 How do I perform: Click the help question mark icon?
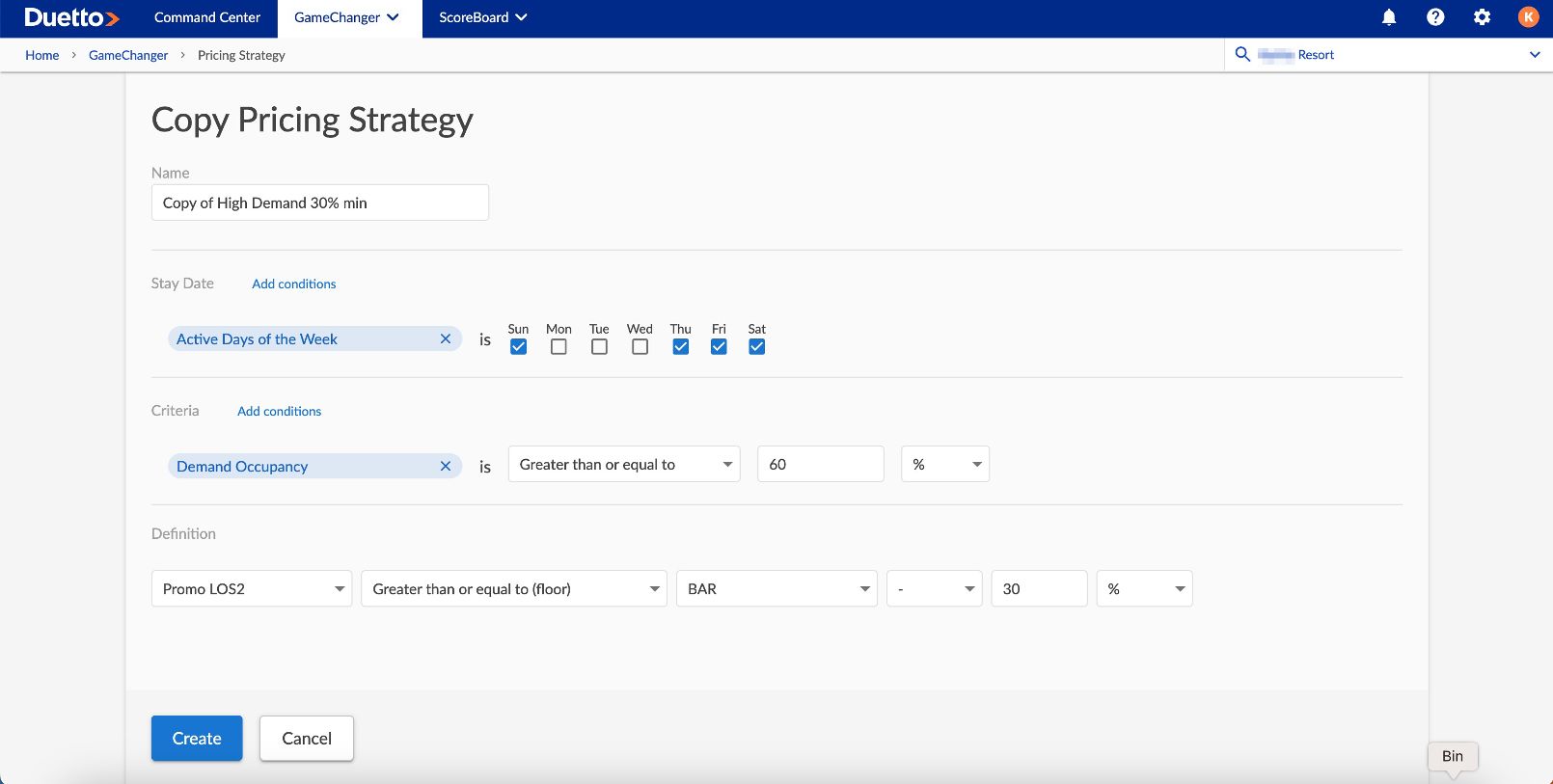point(1435,17)
